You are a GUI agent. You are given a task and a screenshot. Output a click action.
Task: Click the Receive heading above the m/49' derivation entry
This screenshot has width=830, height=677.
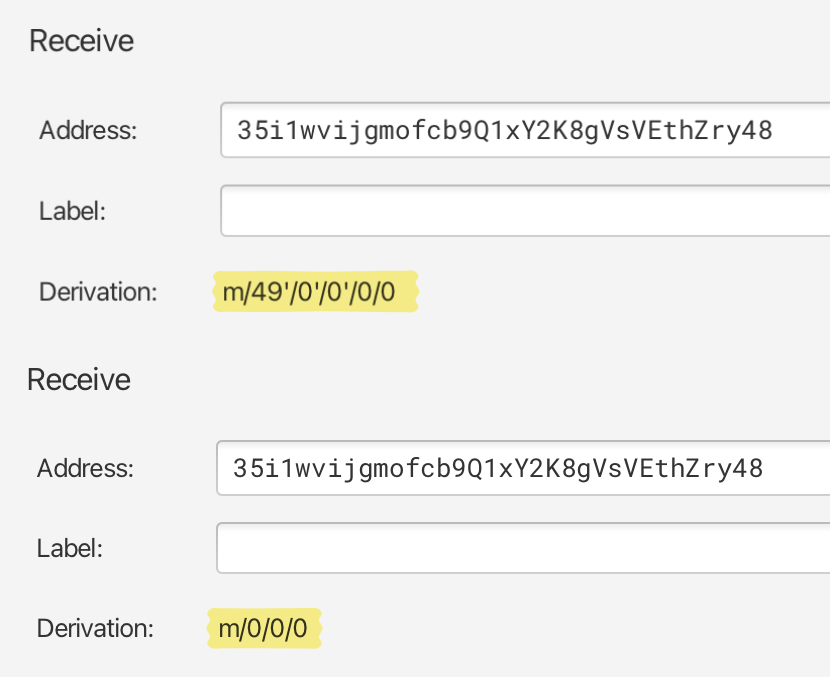click(x=81, y=41)
